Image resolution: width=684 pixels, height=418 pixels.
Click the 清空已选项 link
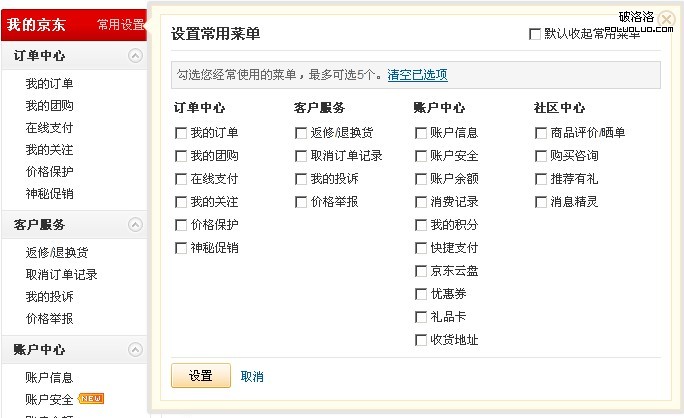coord(417,75)
